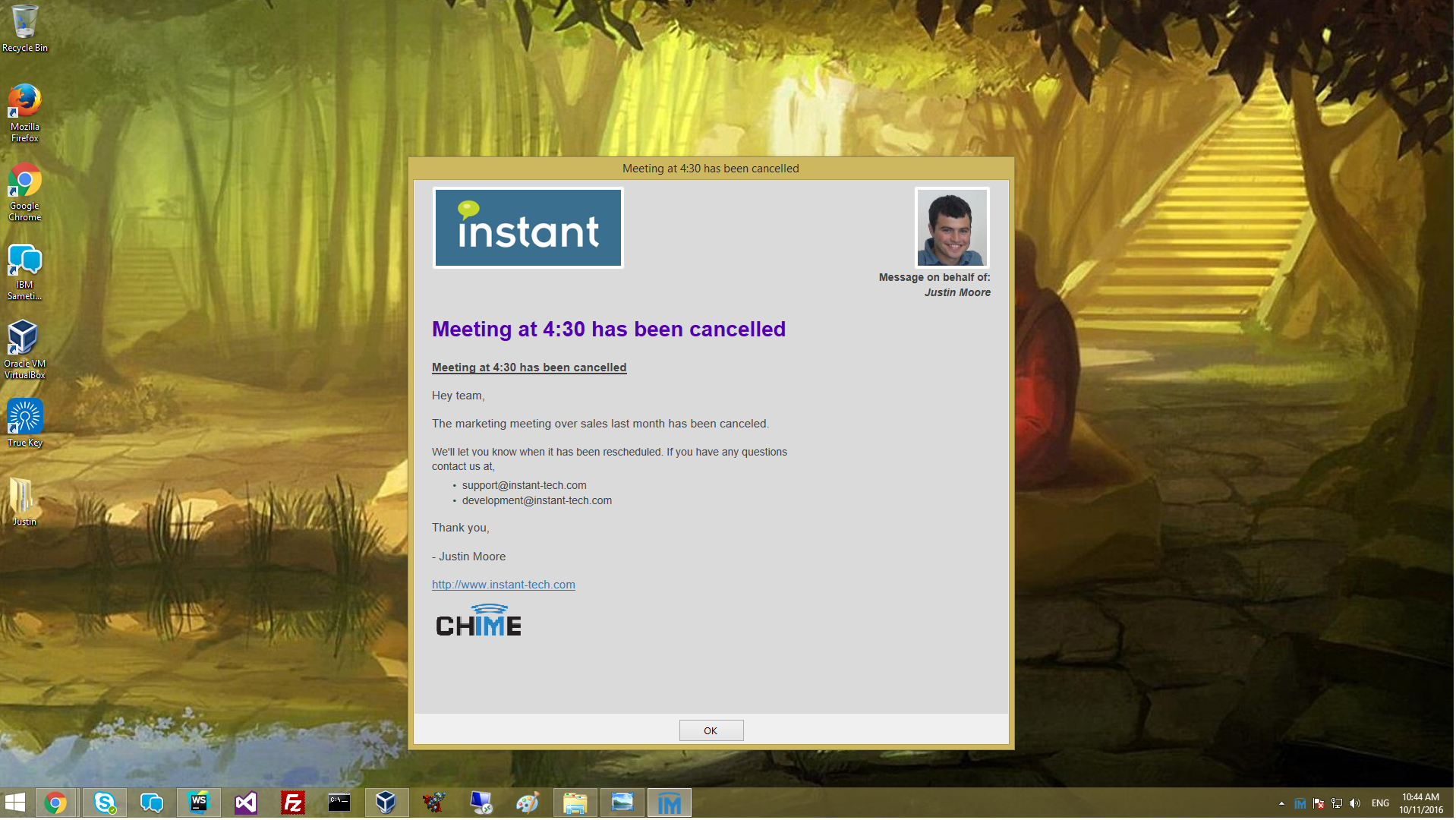
Task: Open File Explorer from the taskbar
Action: (x=575, y=803)
